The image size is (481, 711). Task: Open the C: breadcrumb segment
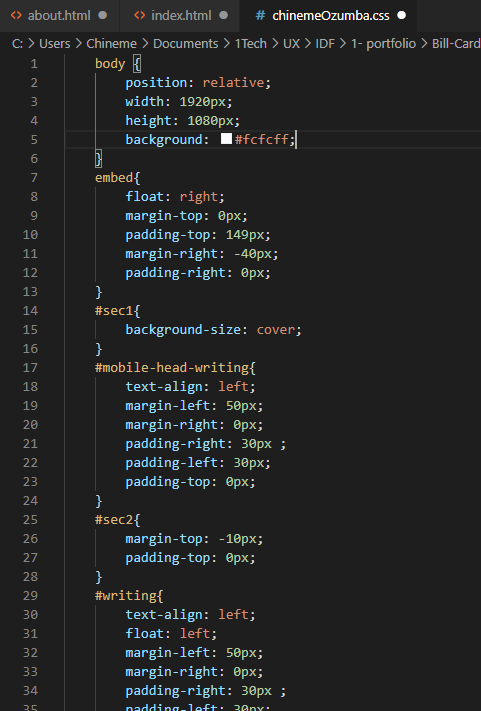18,44
